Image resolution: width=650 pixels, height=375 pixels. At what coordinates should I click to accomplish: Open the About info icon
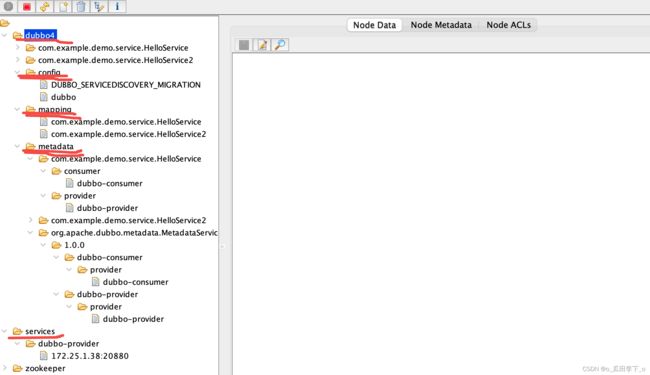[117, 7]
